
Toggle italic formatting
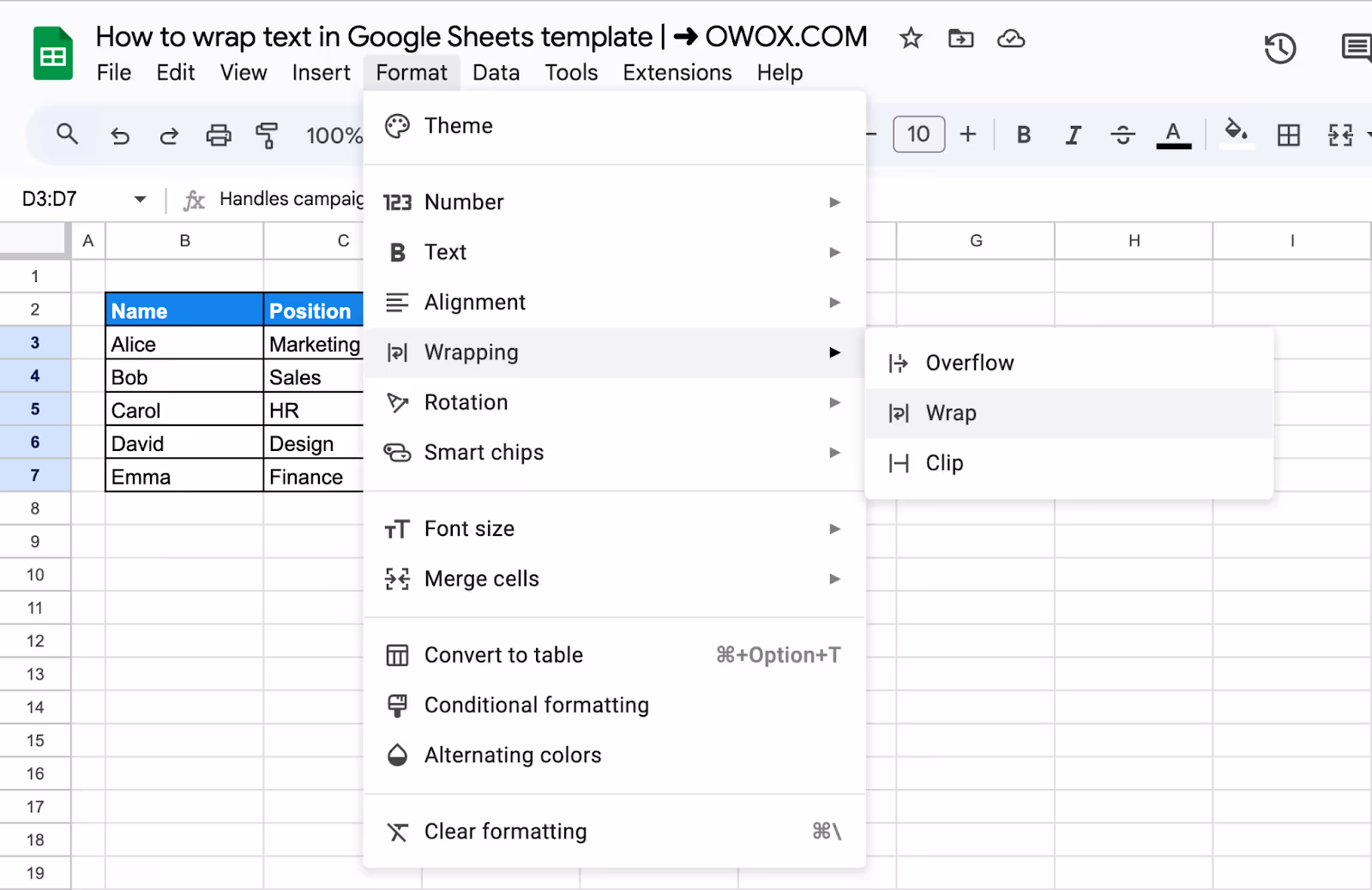(x=1073, y=135)
